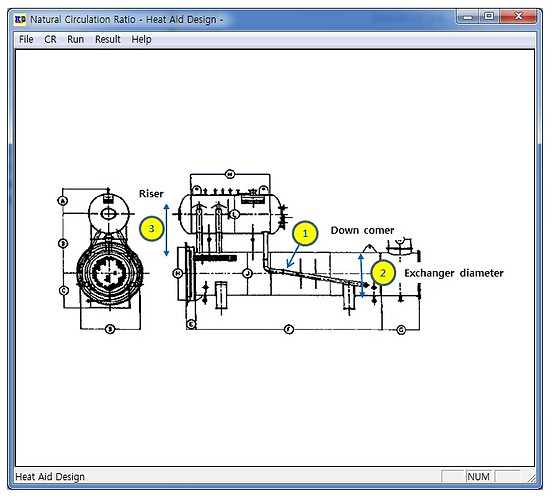The width and height of the screenshot is (554, 500).
Task: Open the Run menu
Action: (75, 39)
